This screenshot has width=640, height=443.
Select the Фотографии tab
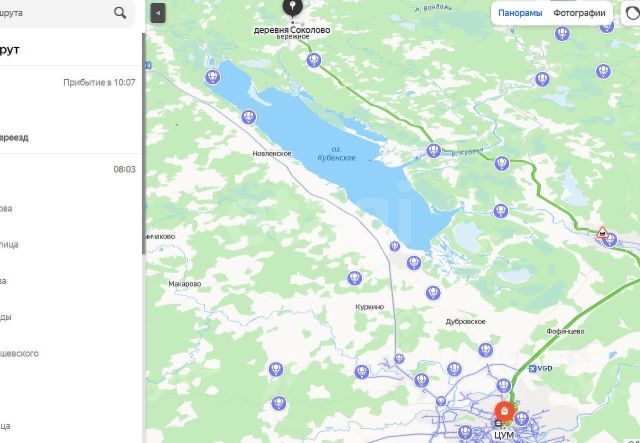(579, 13)
